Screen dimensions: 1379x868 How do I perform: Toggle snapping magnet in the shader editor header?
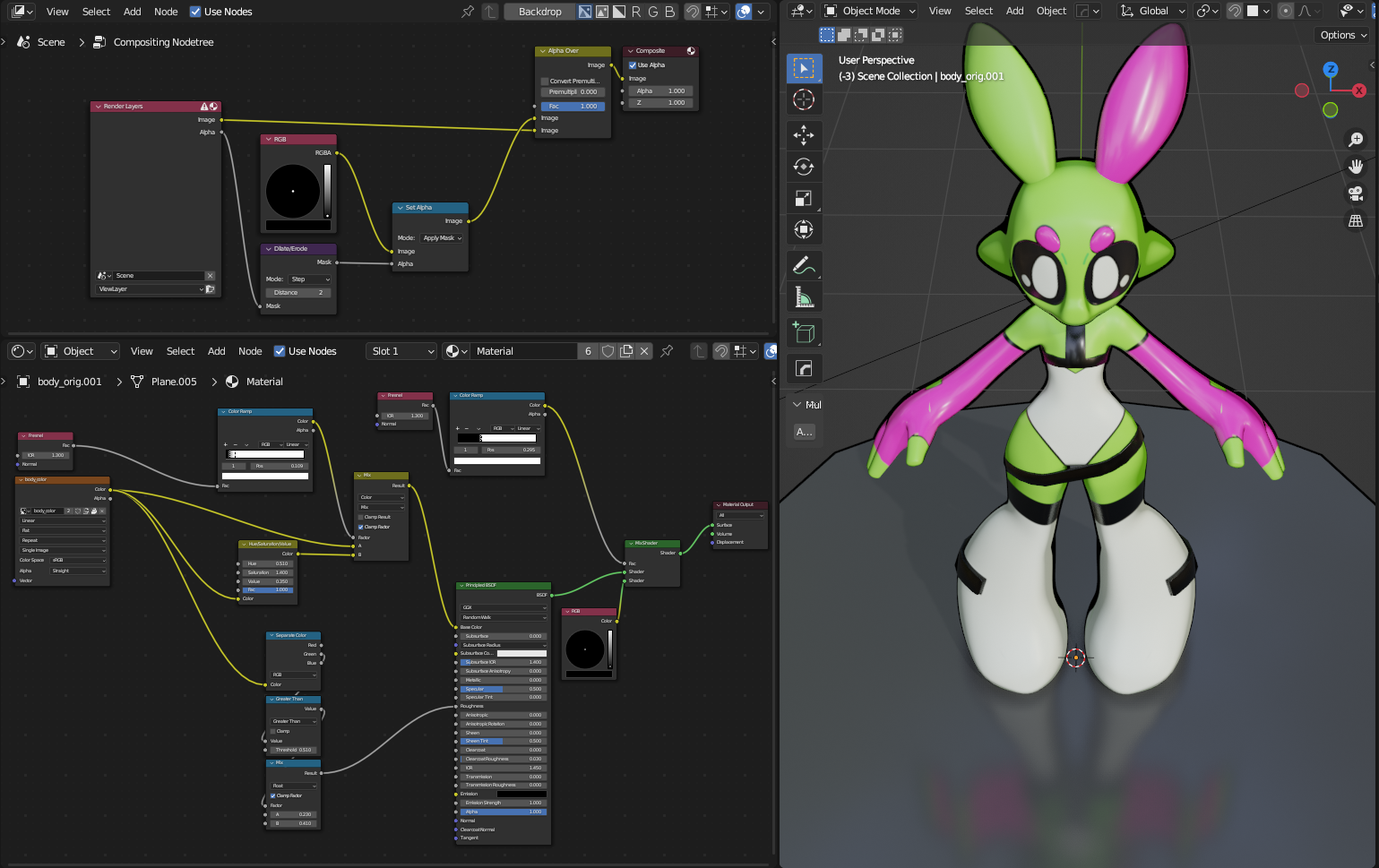pos(721,351)
